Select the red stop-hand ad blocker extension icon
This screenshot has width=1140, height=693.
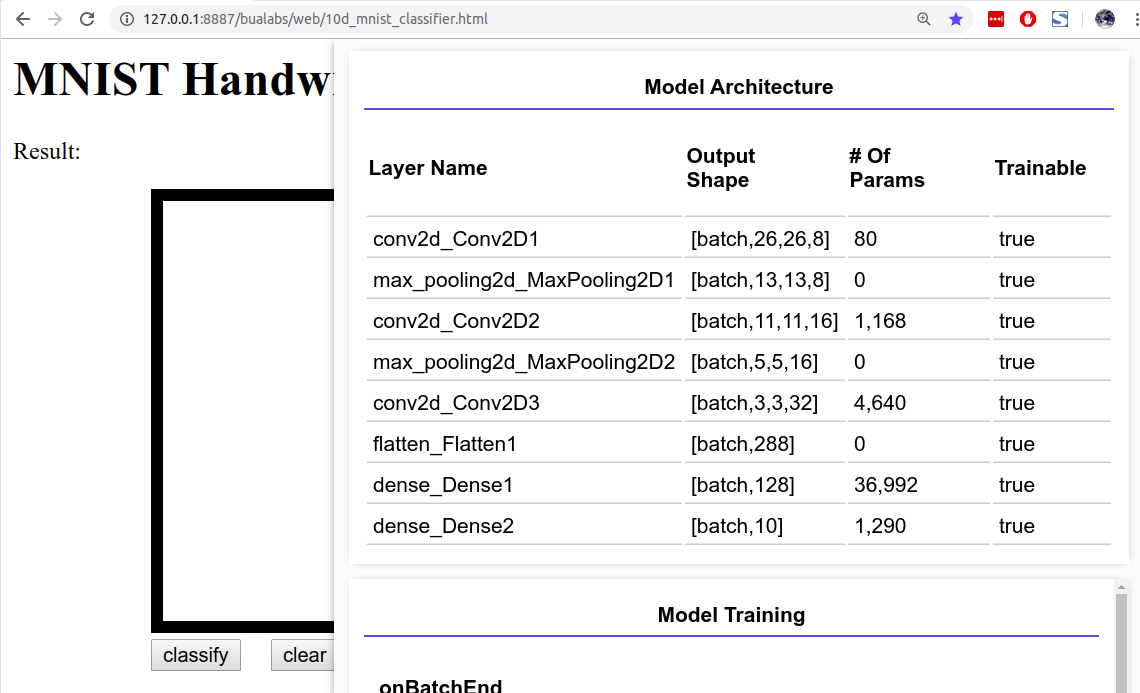point(1028,18)
